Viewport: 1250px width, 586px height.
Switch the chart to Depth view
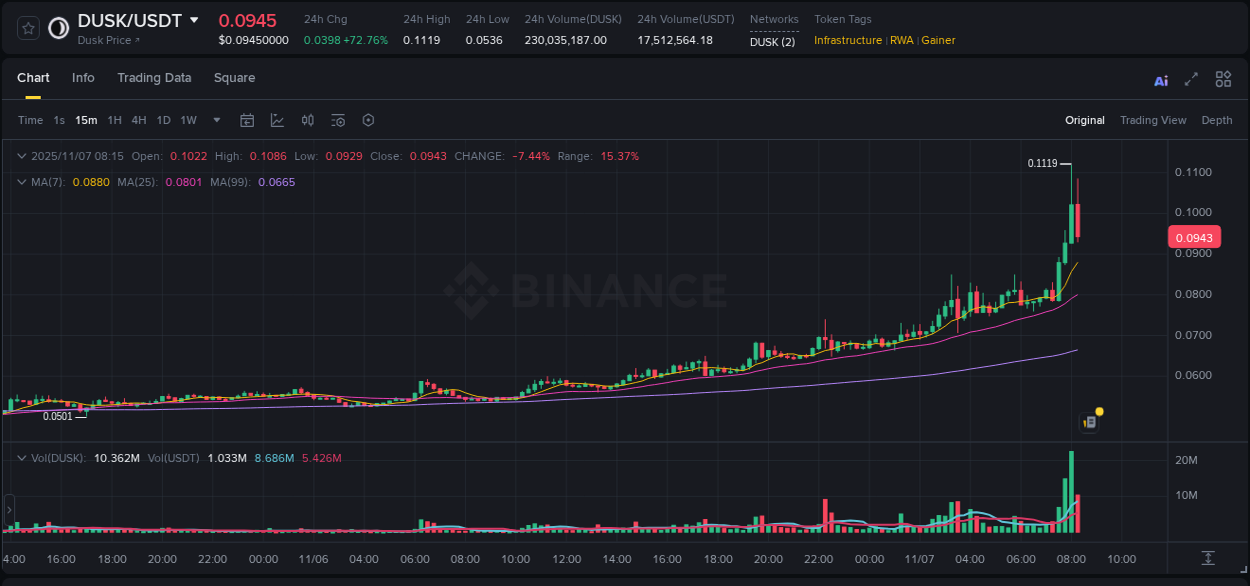click(x=1216, y=120)
